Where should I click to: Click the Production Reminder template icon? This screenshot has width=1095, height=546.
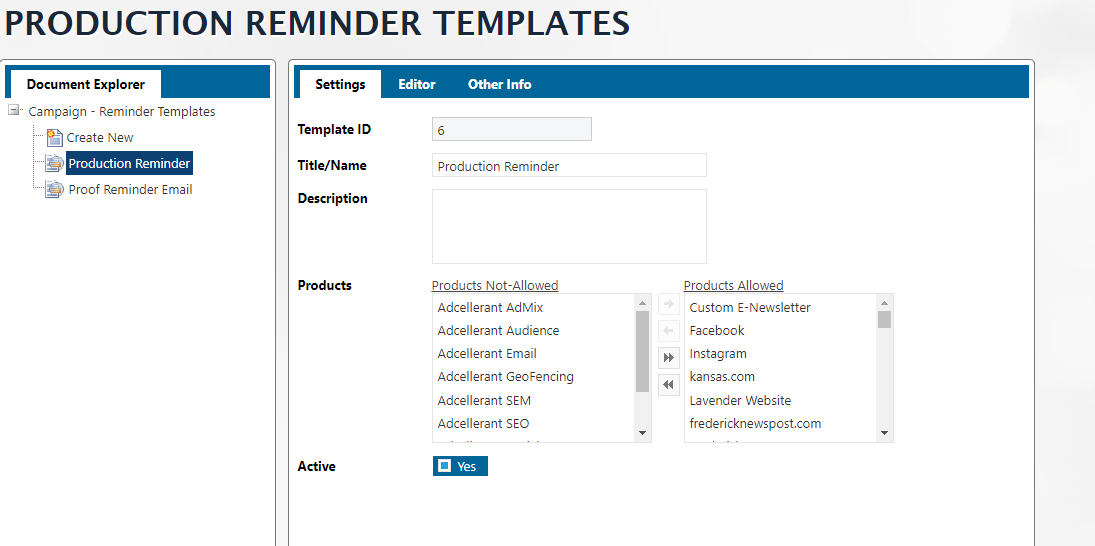point(55,164)
